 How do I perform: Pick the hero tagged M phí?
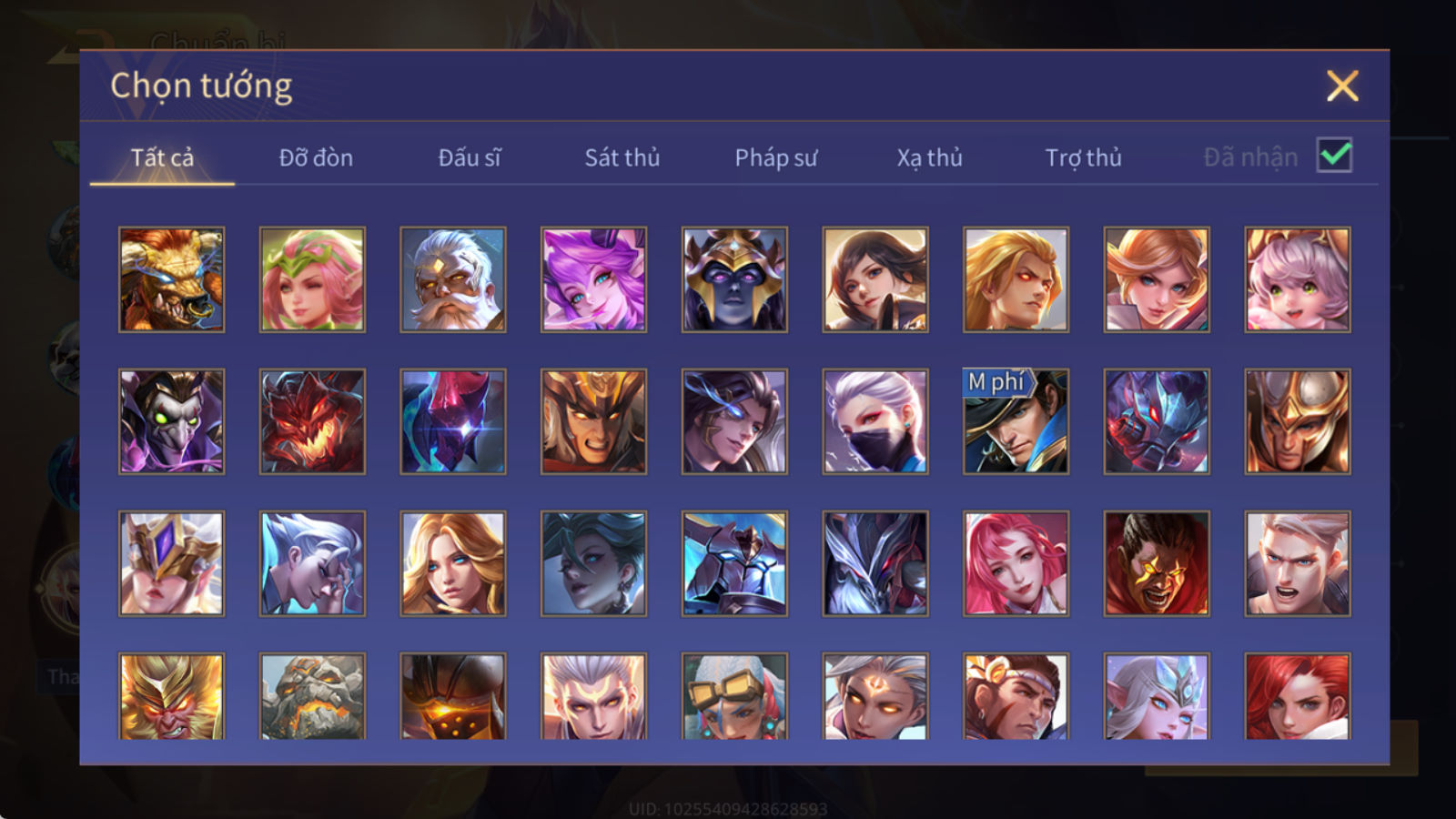(1016, 421)
